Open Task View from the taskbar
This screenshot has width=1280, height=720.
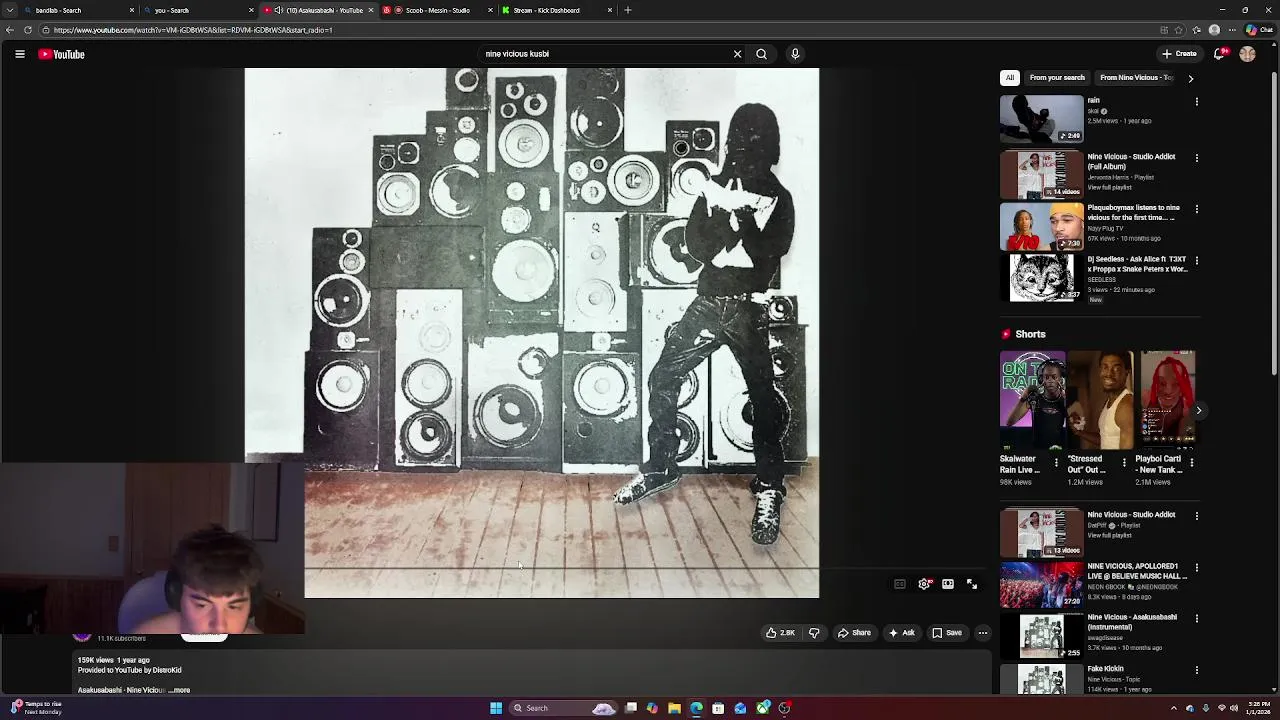(x=631, y=708)
